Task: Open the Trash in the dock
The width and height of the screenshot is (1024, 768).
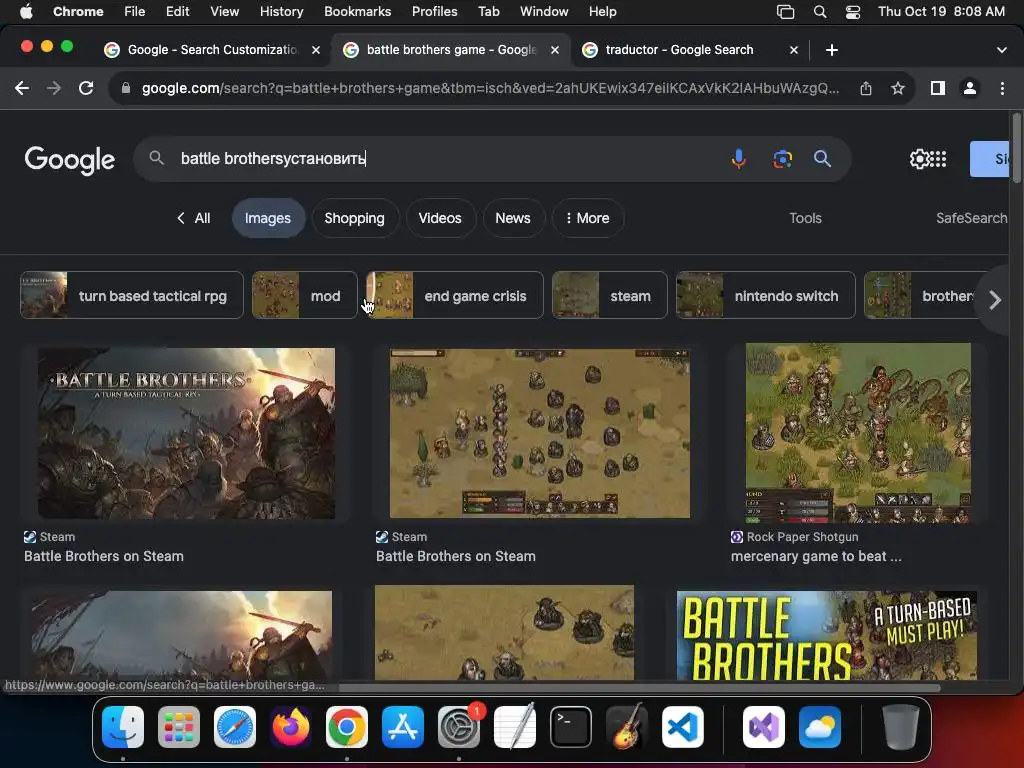Action: click(901, 727)
